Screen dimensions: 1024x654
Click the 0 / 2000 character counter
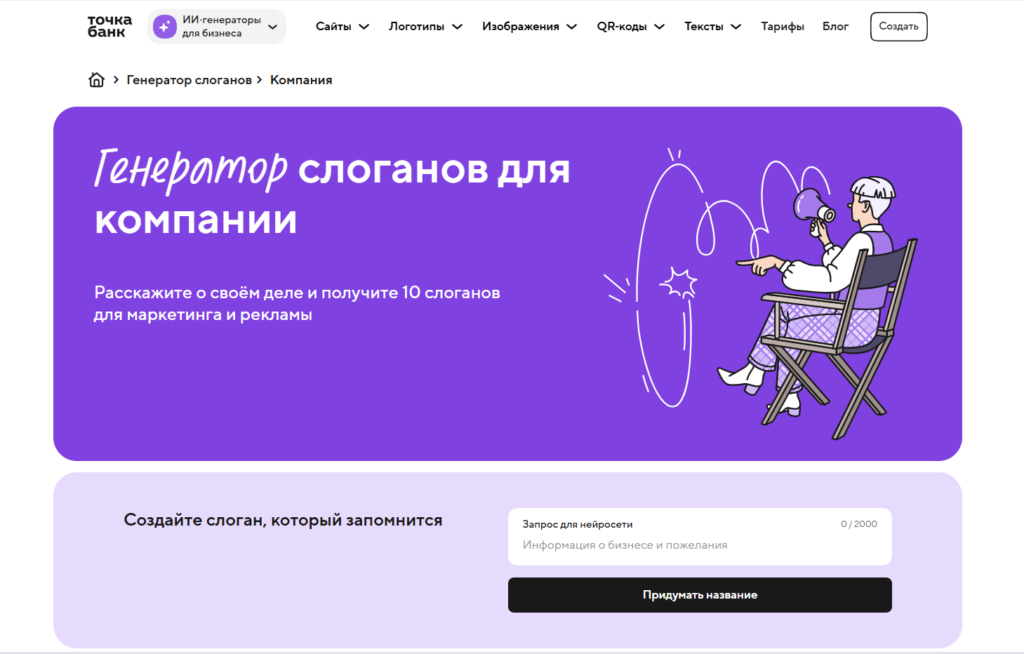(x=859, y=524)
